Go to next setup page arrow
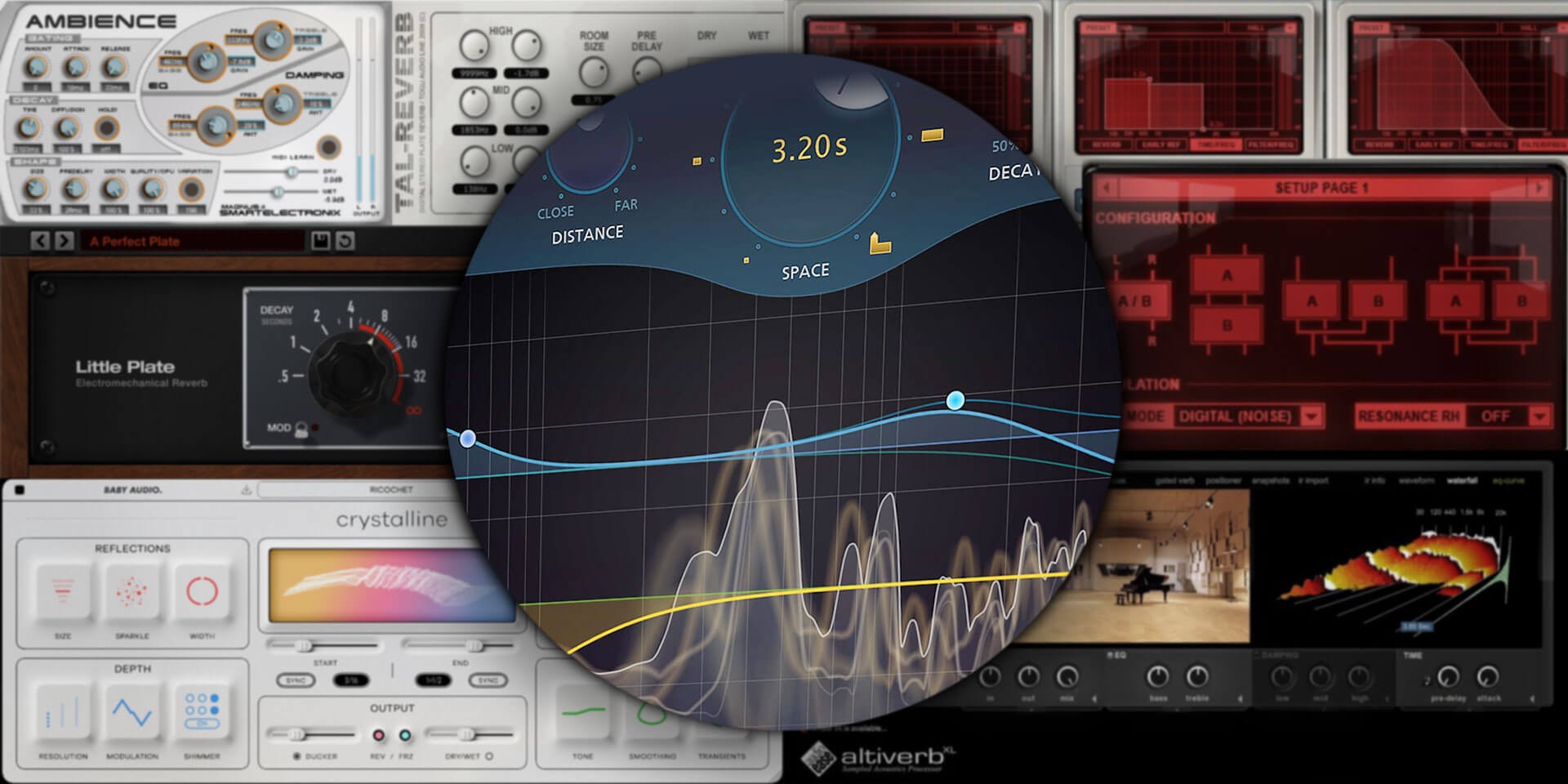Image resolution: width=1568 pixels, height=784 pixels. pos(1539,188)
